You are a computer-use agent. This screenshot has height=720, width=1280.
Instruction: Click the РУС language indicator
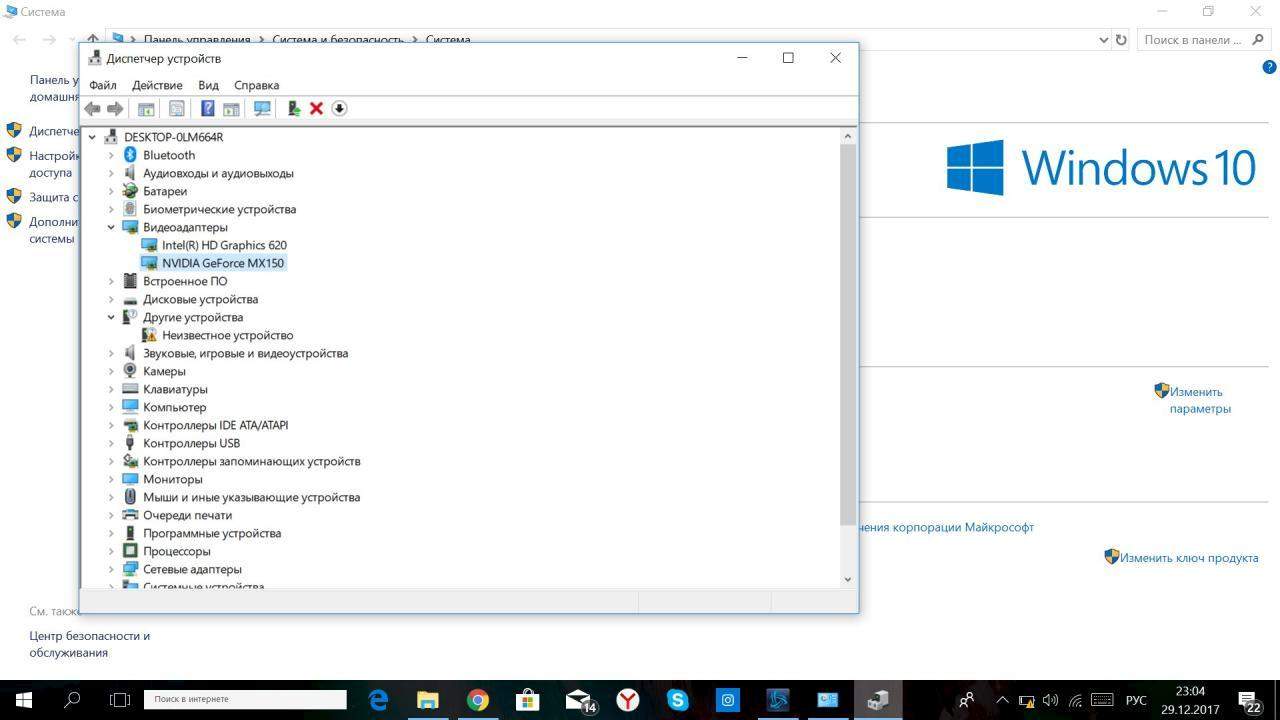(1136, 701)
